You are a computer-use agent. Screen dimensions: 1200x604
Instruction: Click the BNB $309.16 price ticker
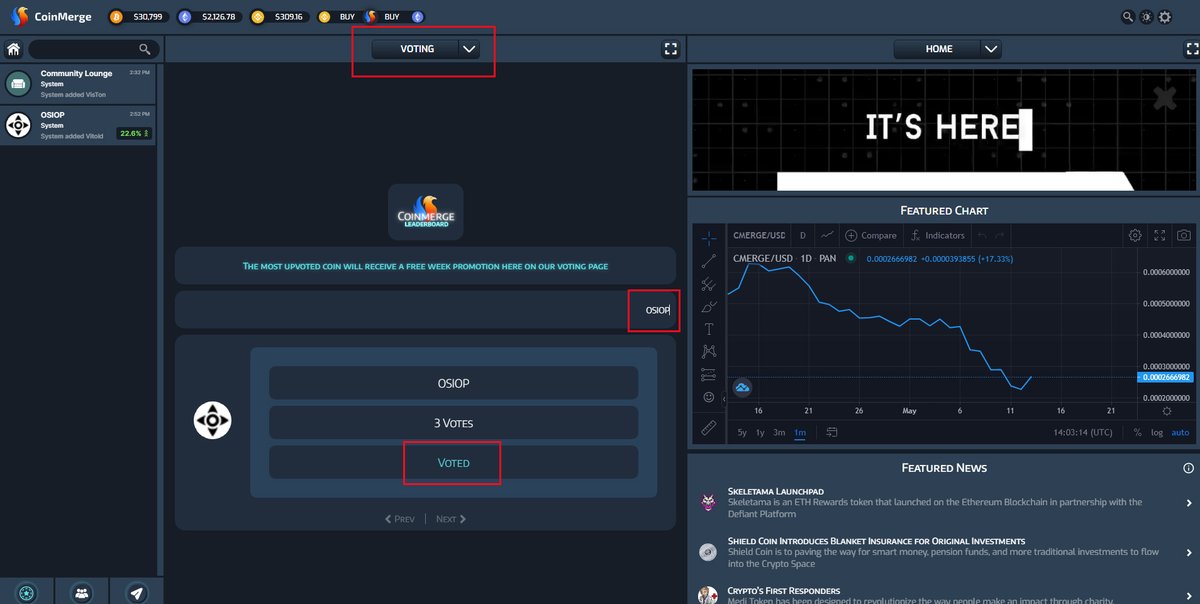coord(280,17)
